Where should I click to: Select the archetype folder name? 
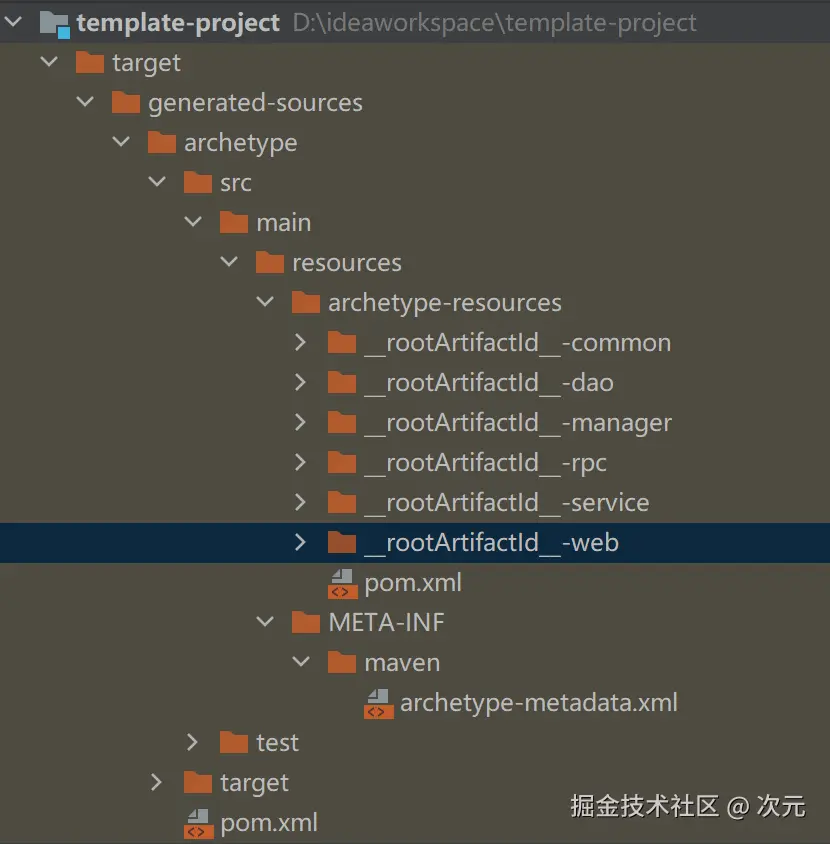coord(241,143)
